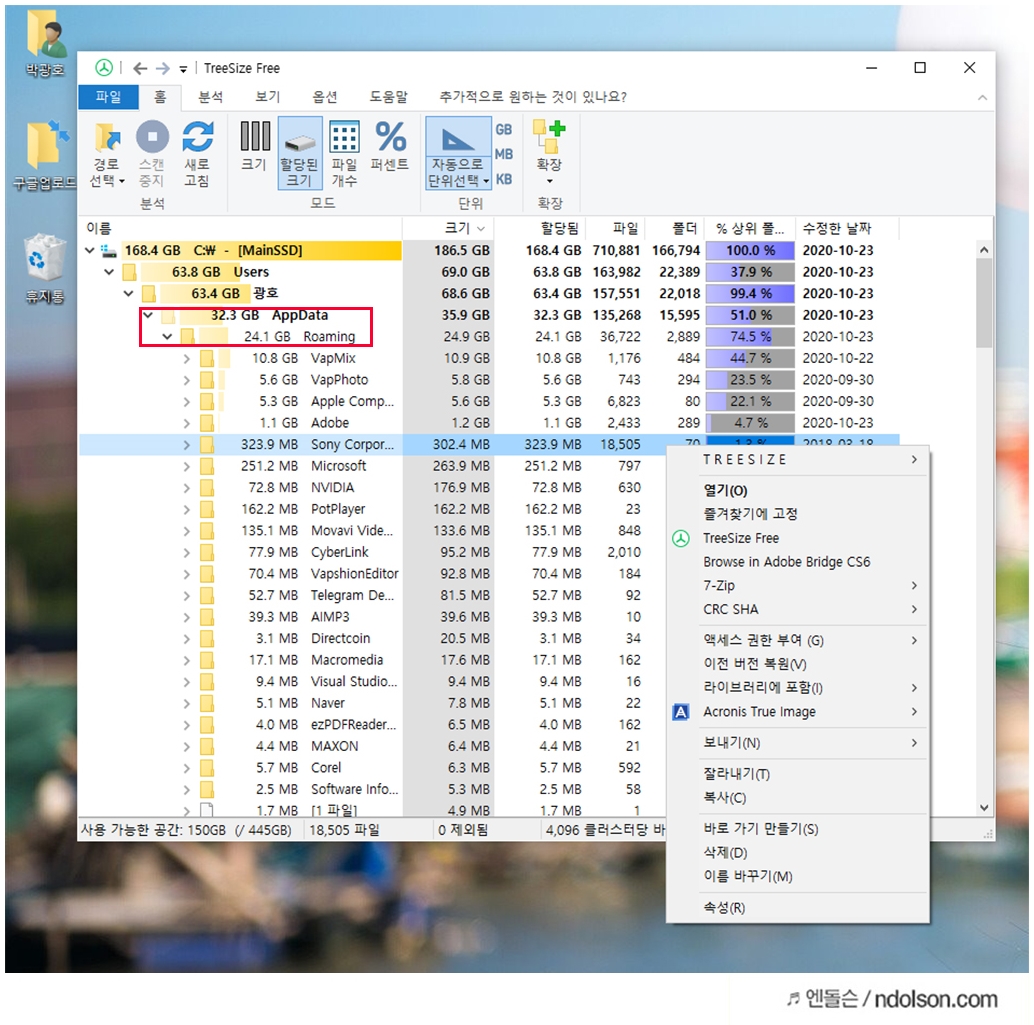Click the 74.5 % bar for Roaming
The width and height of the screenshot is (1034, 1025).
pyautogui.click(x=750, y=336)
